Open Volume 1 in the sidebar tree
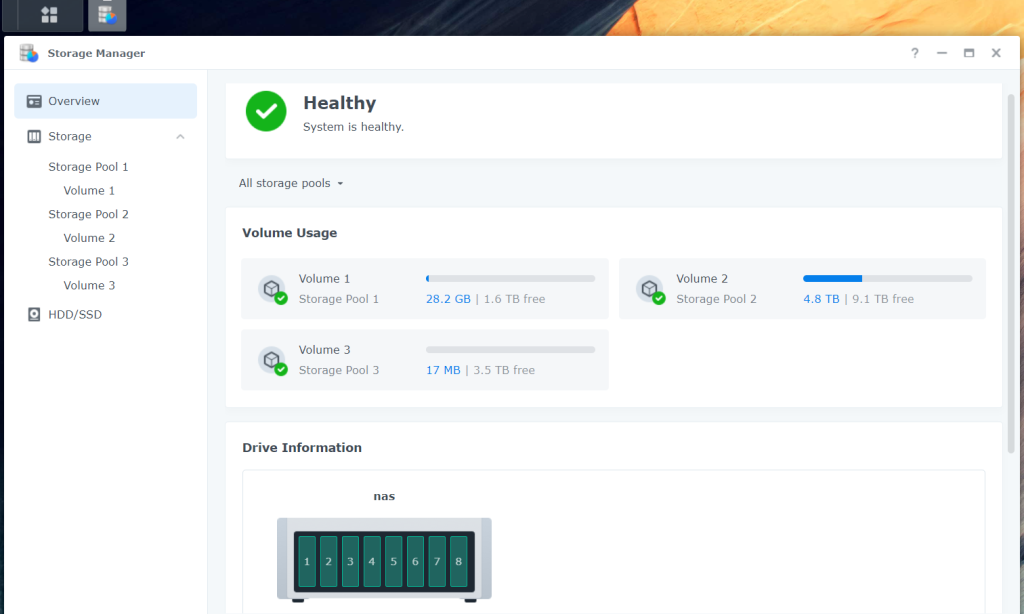Screen dimensions: 1024x614 click(x=89, y=191)
